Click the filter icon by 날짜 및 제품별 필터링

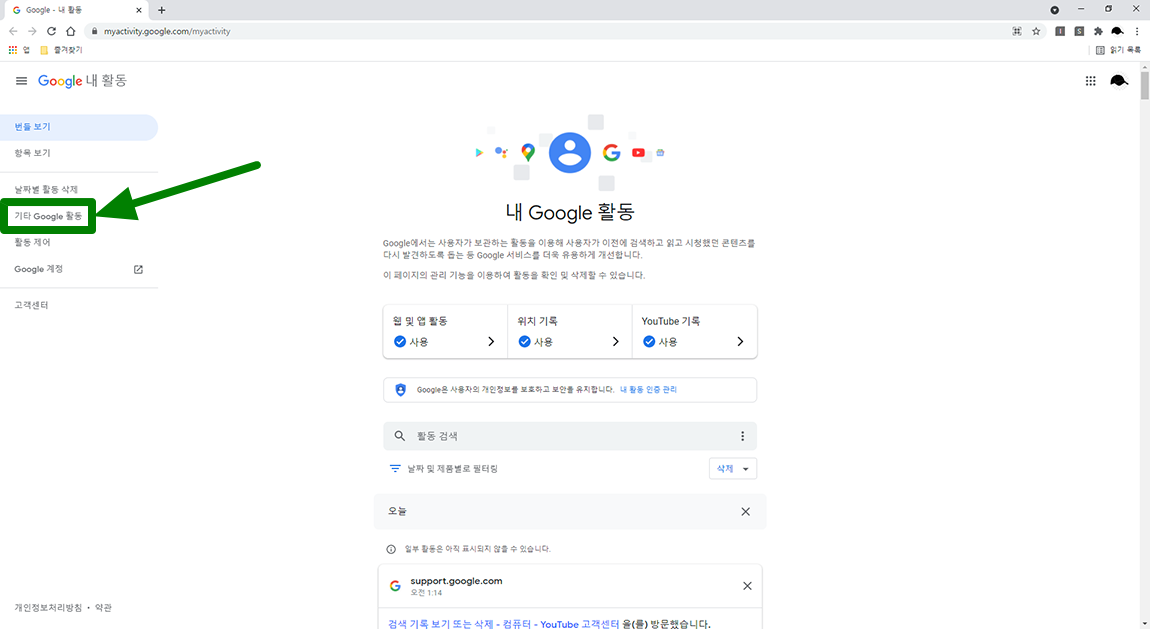coord(395,468)
